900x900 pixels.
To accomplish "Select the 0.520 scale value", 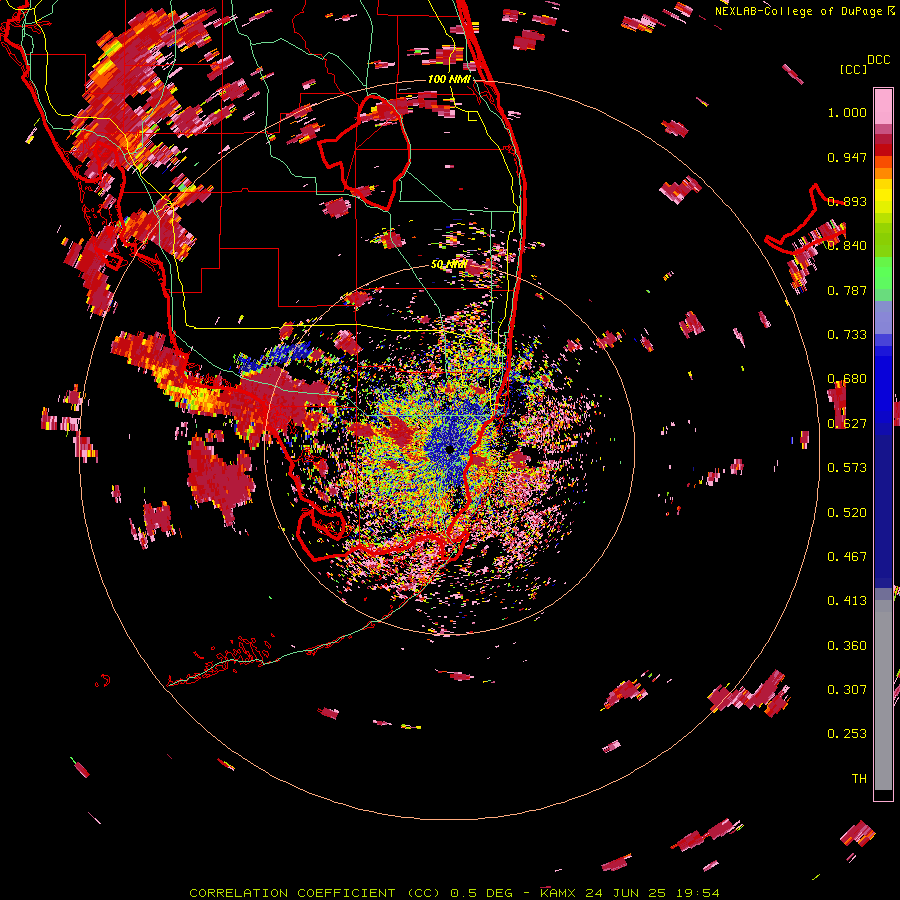I will (x=847, y=513).
